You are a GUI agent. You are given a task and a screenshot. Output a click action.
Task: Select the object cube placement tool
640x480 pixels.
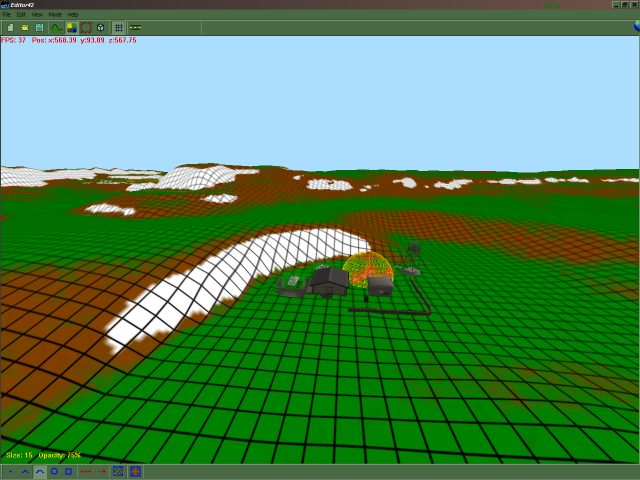click(100, 28)
